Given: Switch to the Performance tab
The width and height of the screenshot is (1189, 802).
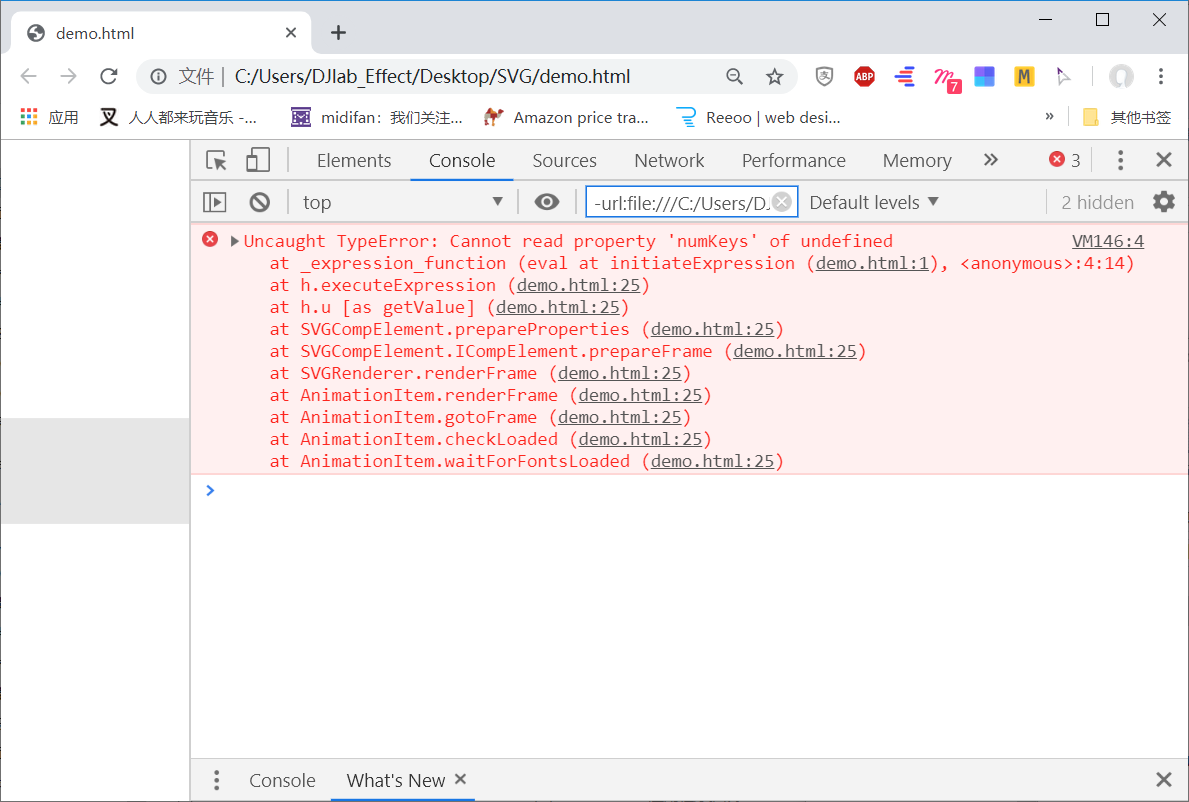Looking at the screenshot, I should coord(793,160).
